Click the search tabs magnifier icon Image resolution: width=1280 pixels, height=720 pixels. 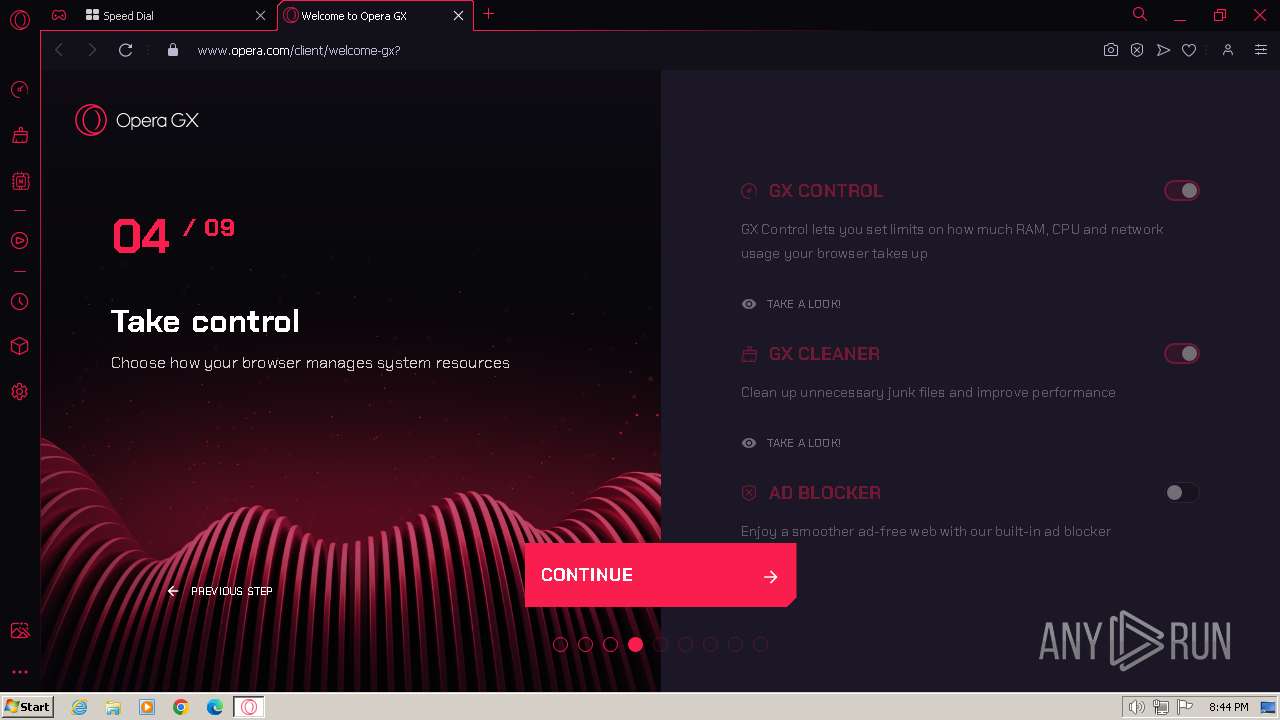(x=1139, y=14)
